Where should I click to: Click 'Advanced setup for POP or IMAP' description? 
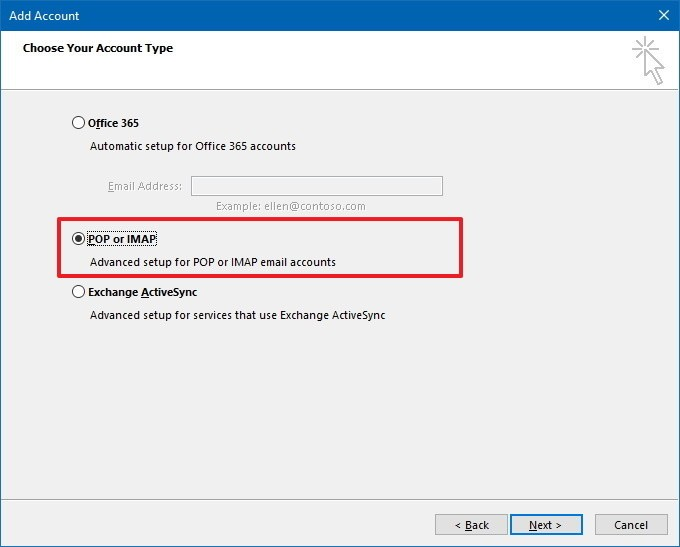[212, 262]
